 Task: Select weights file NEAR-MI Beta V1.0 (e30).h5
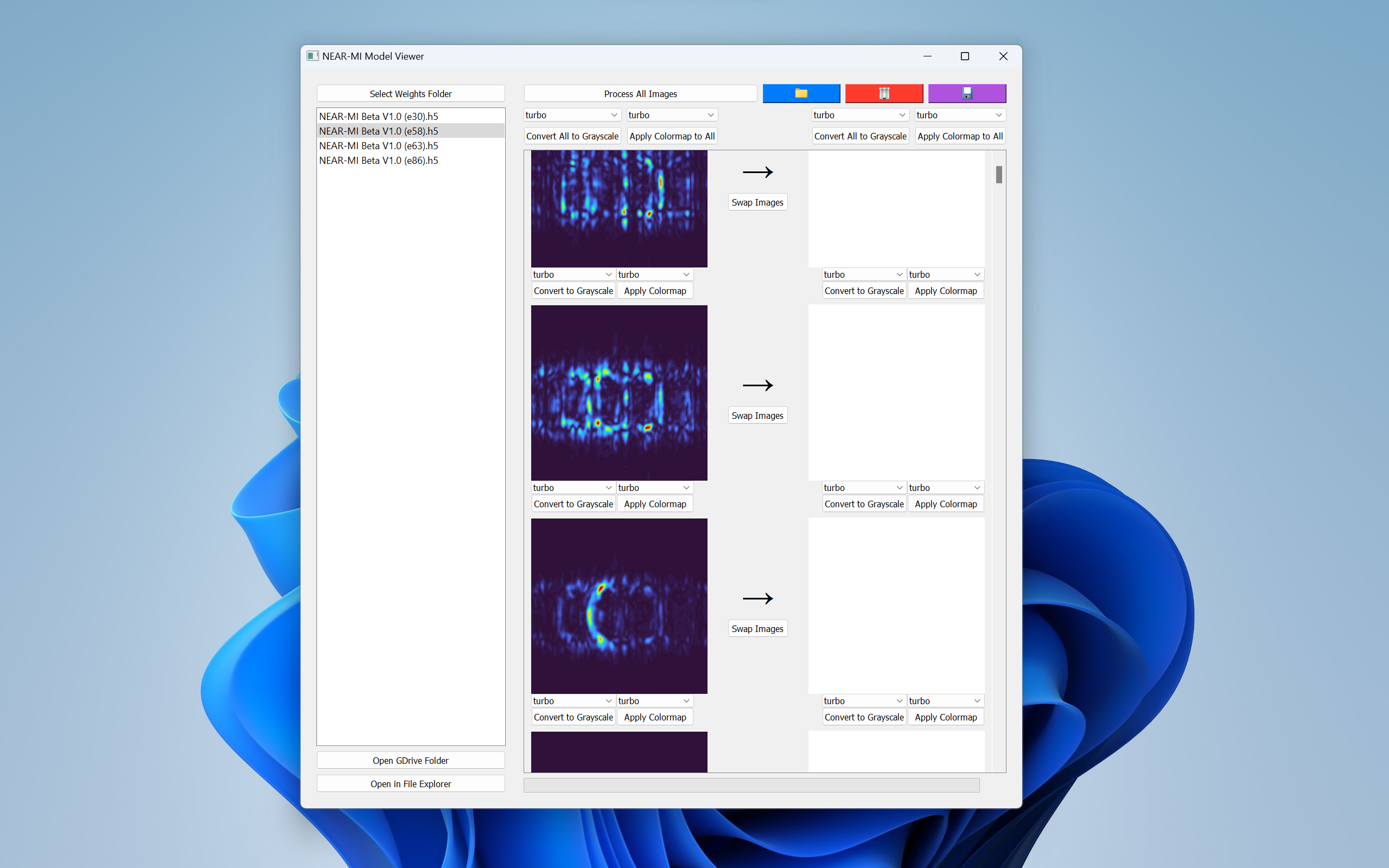pyautogui.click(x=379, y=116)
